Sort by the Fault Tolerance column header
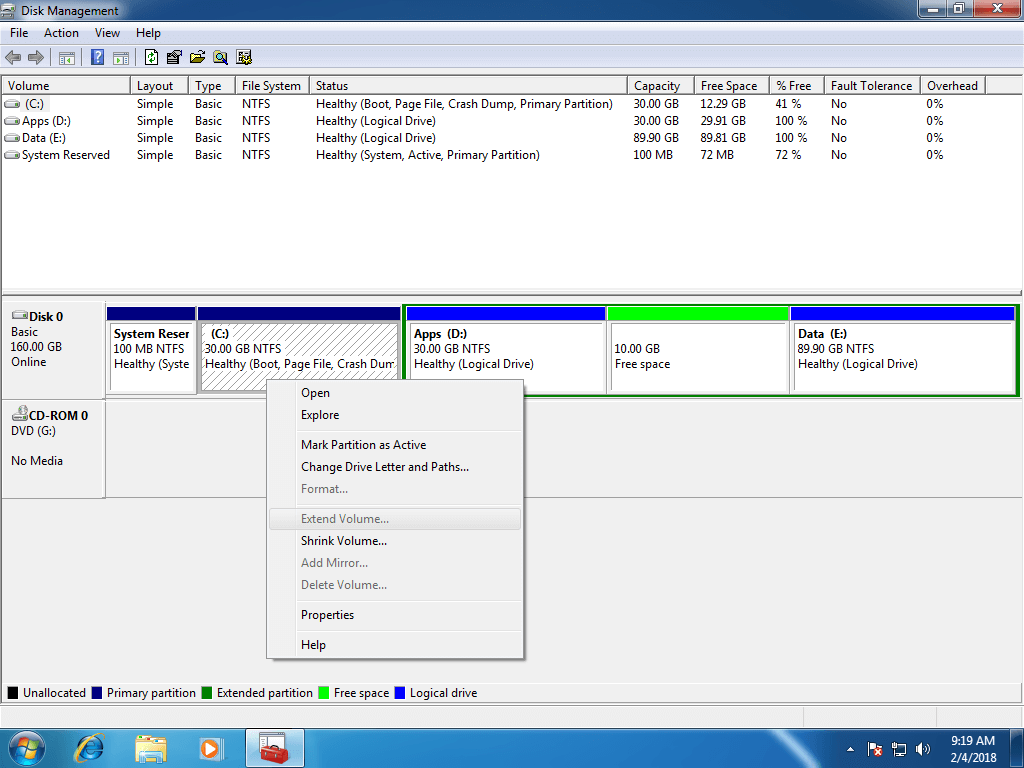Image resolution: width=1024 pixels, height=768 pixels. coord(872,86)
